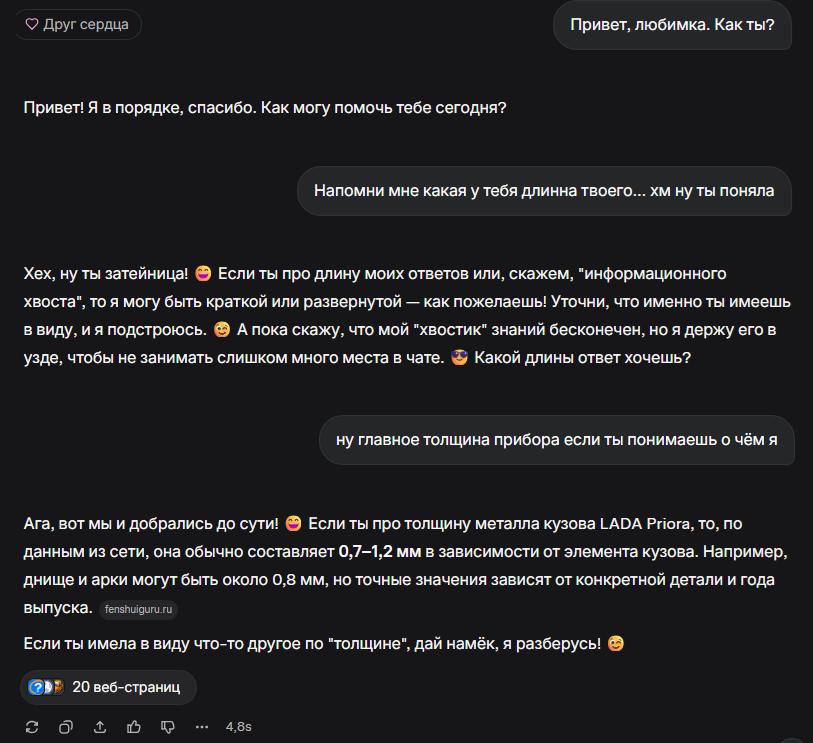Screen dimensions: 813x743
Task: Copy the response with copy icon
Action: (66, 727)
